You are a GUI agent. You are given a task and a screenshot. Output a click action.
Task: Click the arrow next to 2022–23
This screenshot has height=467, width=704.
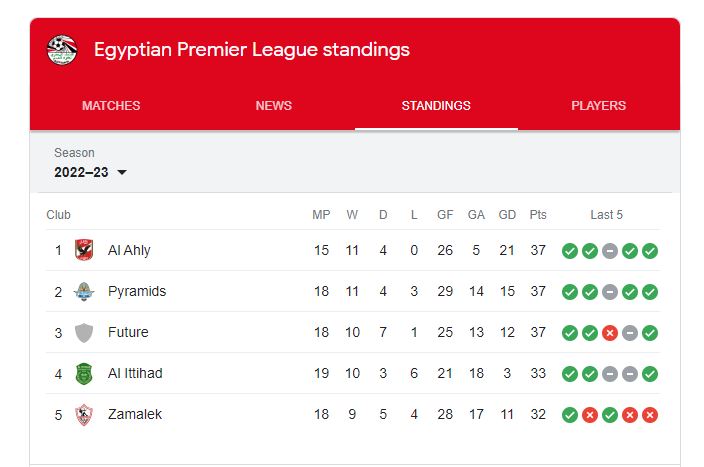click(x=122, y=172)
